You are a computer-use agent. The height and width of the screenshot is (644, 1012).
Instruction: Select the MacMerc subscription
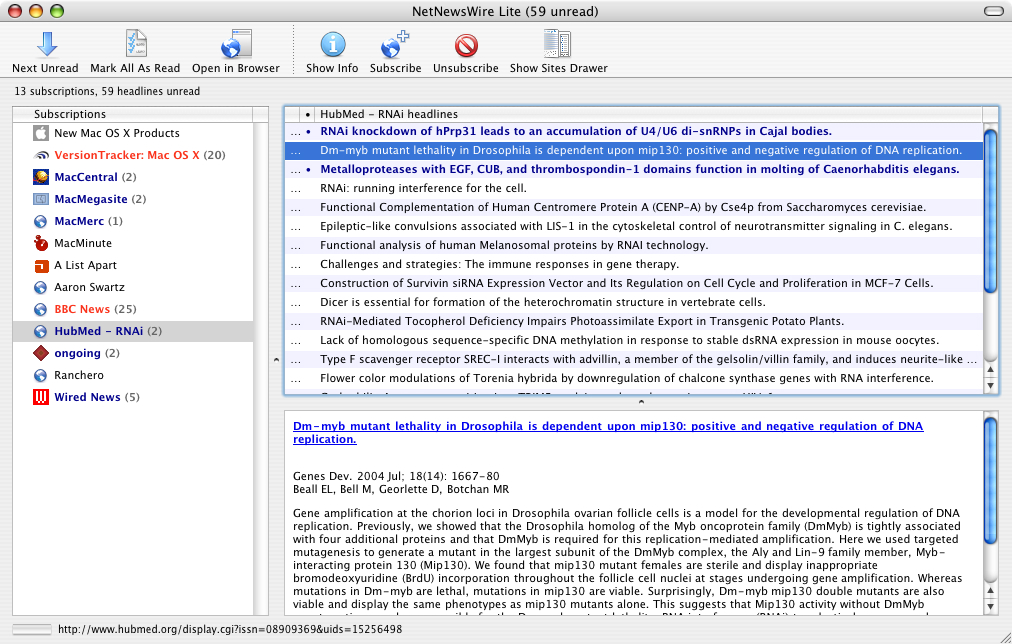coord(133,221)
